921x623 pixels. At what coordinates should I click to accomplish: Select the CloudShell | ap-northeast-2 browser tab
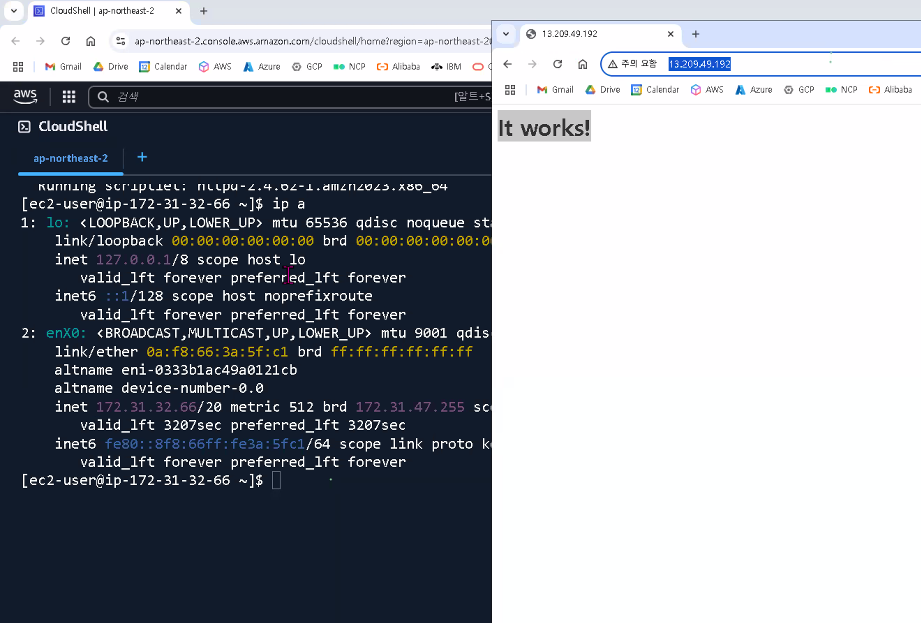(107, 11)
